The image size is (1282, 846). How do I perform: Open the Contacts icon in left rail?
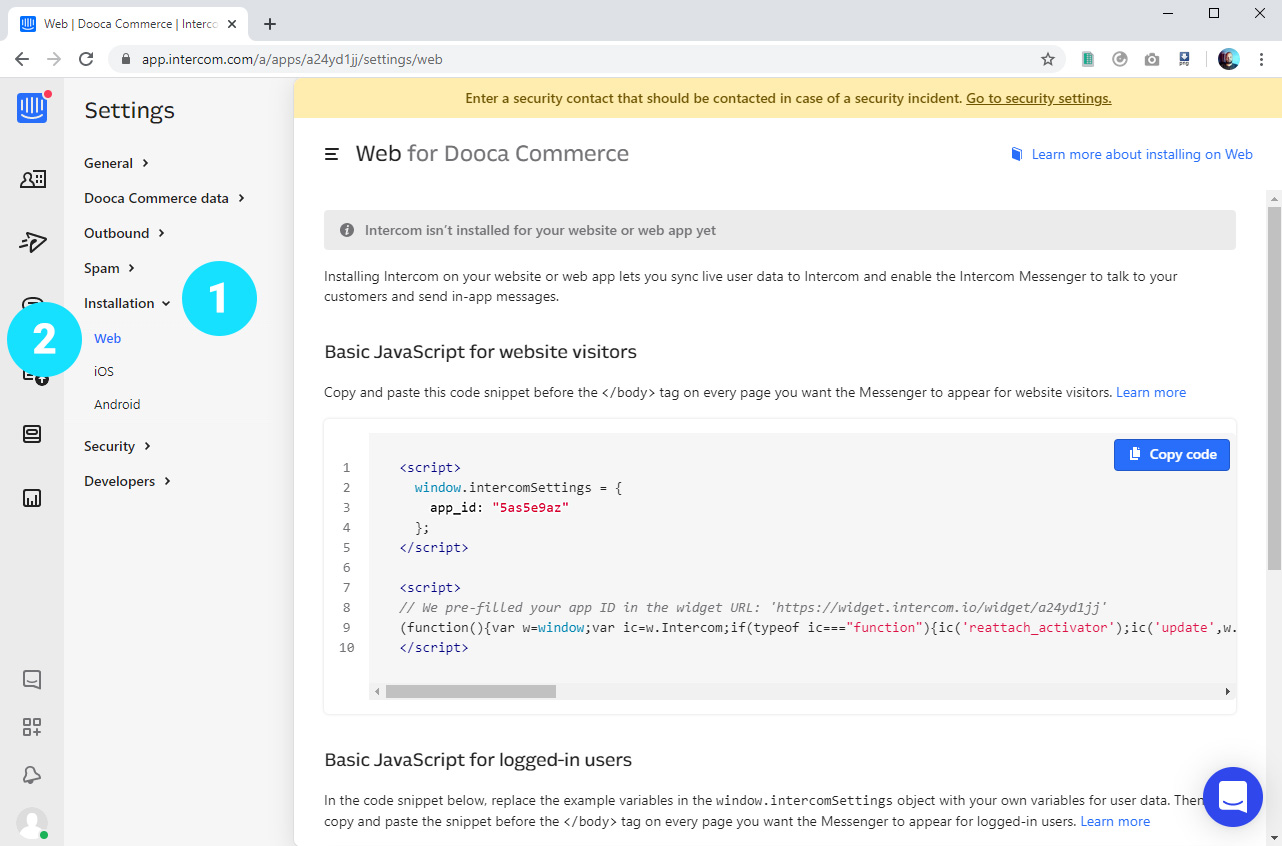[32, 179]
